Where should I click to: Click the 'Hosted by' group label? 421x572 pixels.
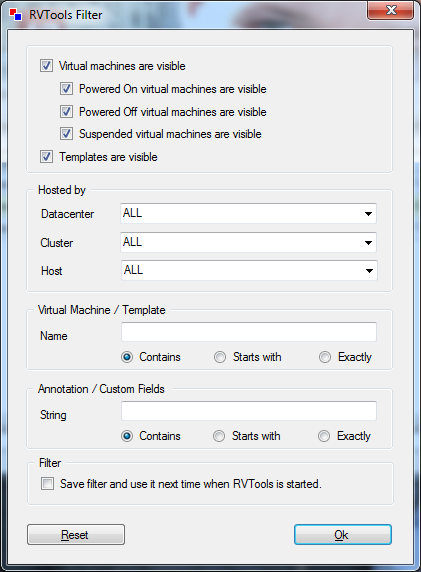[62, 190]
